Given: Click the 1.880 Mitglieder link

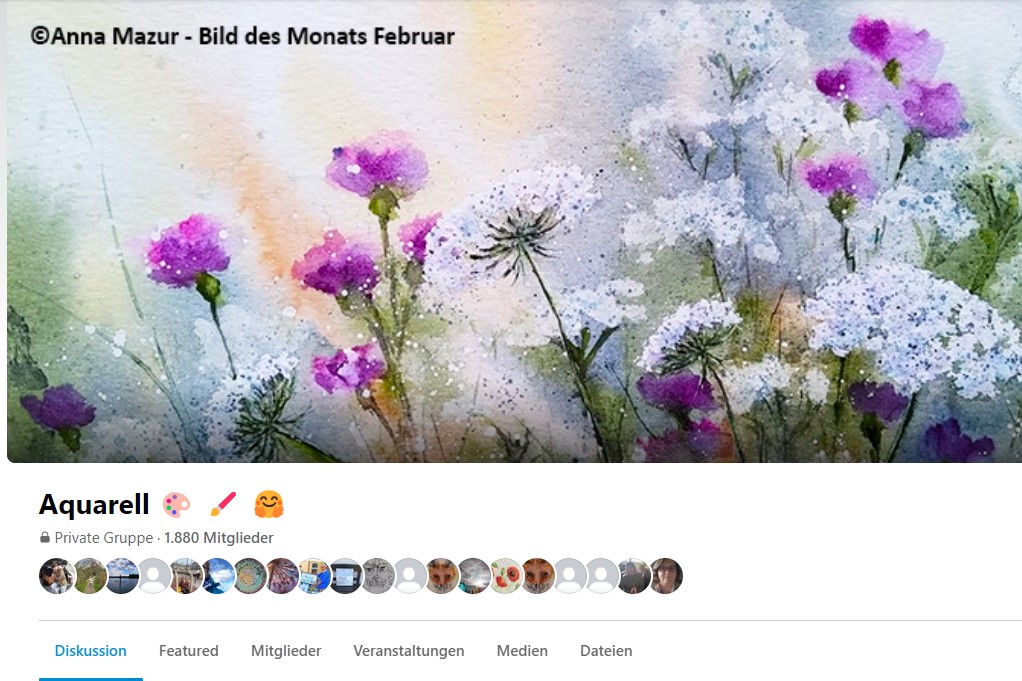Looking at the screenshot, I should pos(218,538).
